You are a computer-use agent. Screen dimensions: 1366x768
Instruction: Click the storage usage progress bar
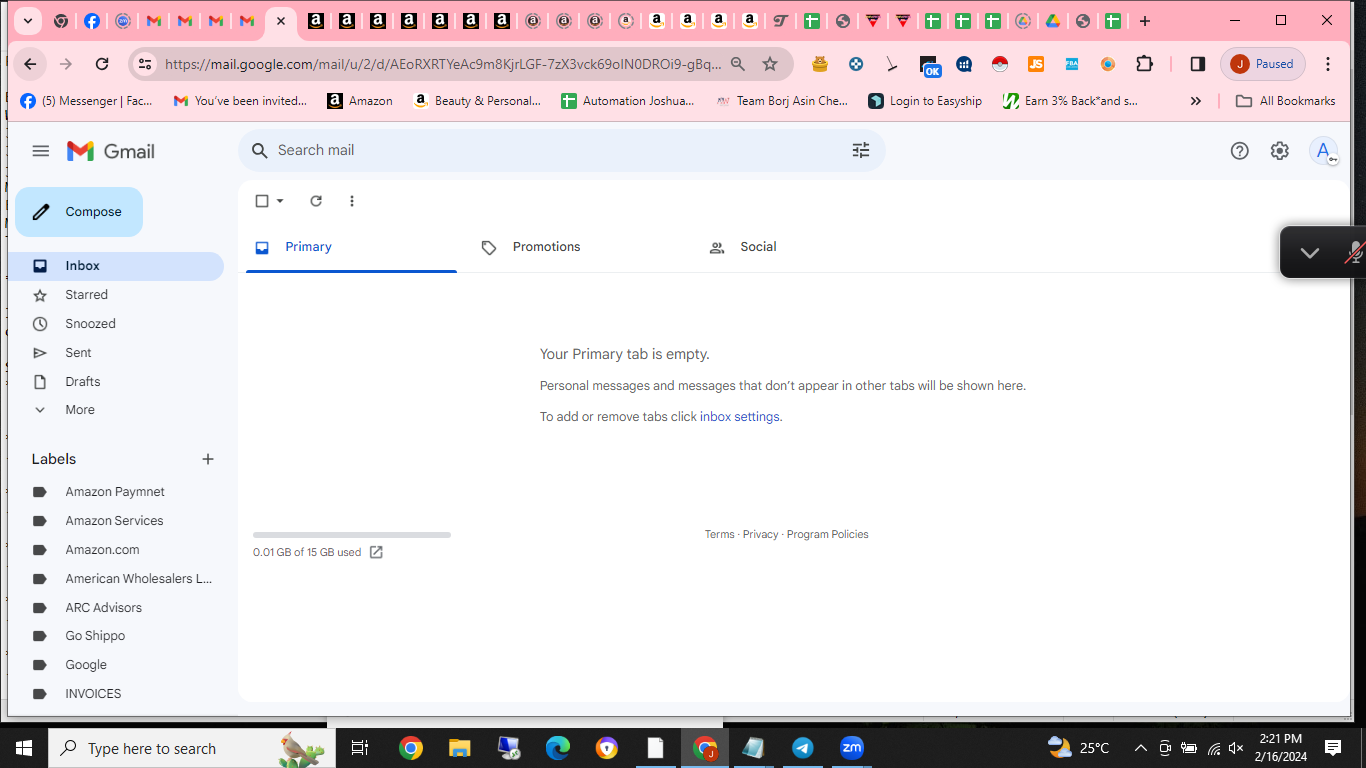click(352, 535)
